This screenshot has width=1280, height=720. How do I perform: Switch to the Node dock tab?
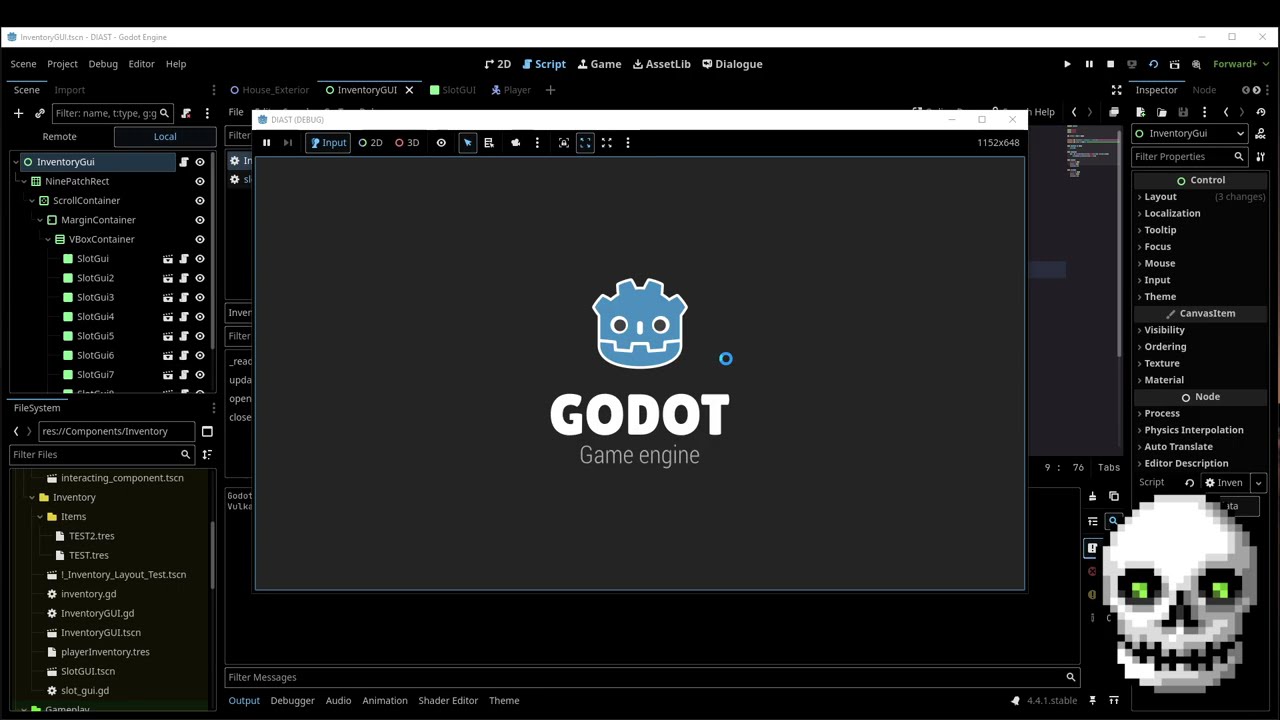tap(1204, 90)
